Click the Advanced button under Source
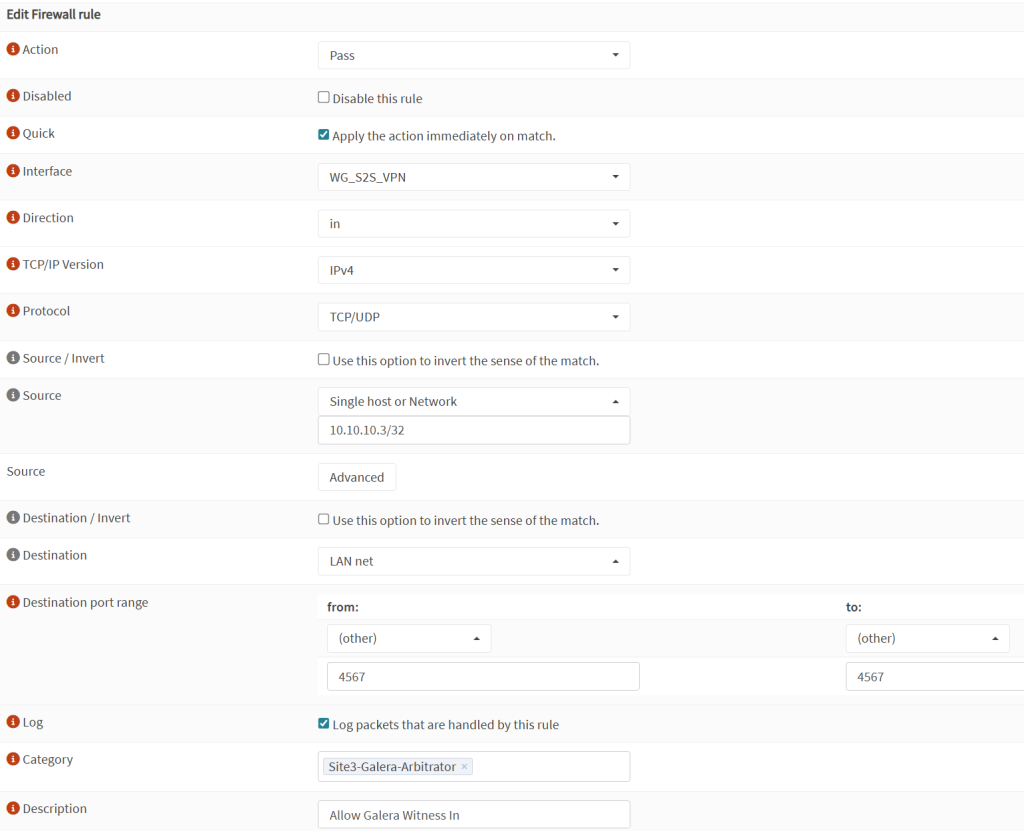This screenshot has height=831, width=1024. click(356, 476)
